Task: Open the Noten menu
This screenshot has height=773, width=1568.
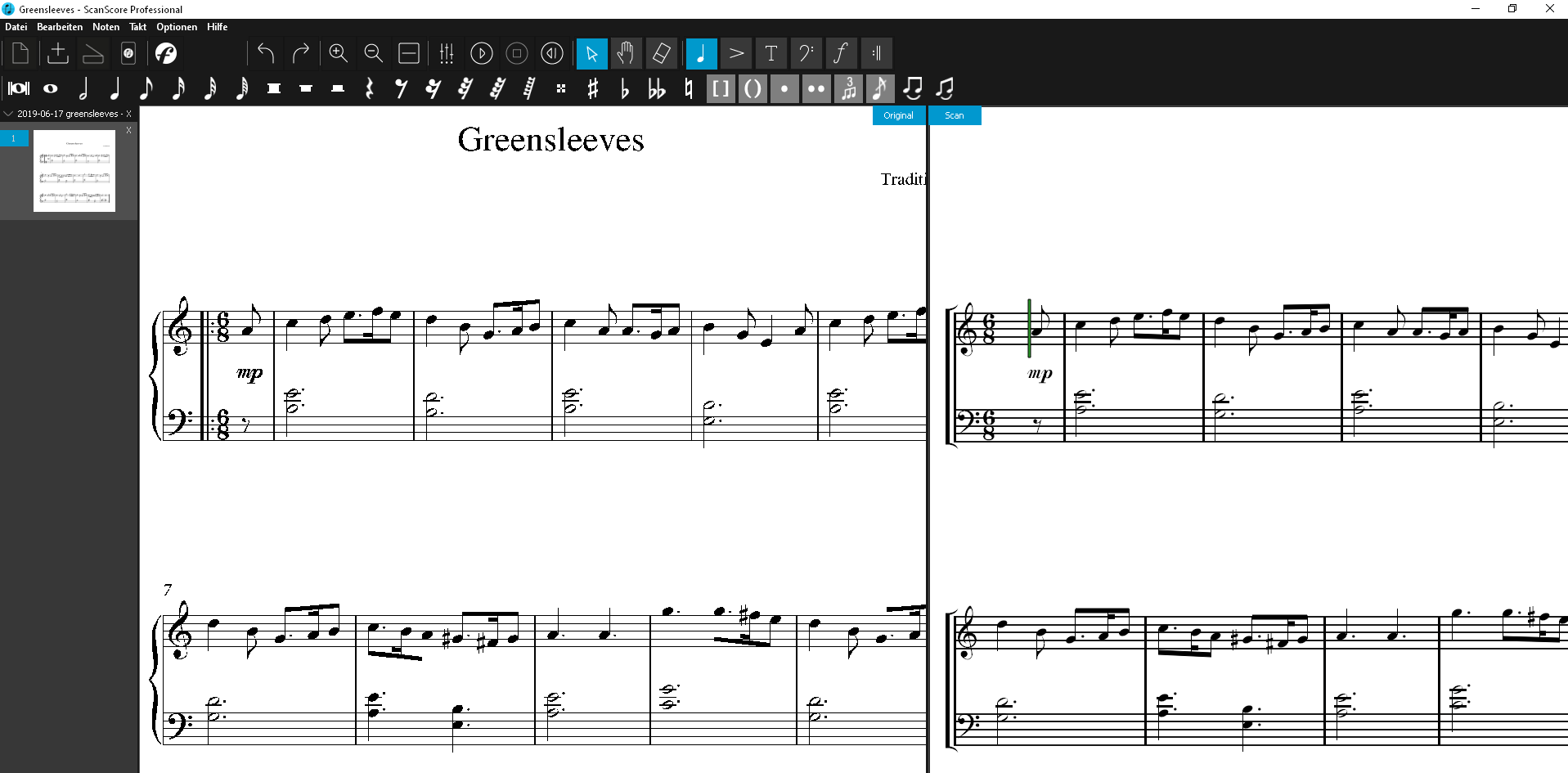Action: tap(106, 27)
